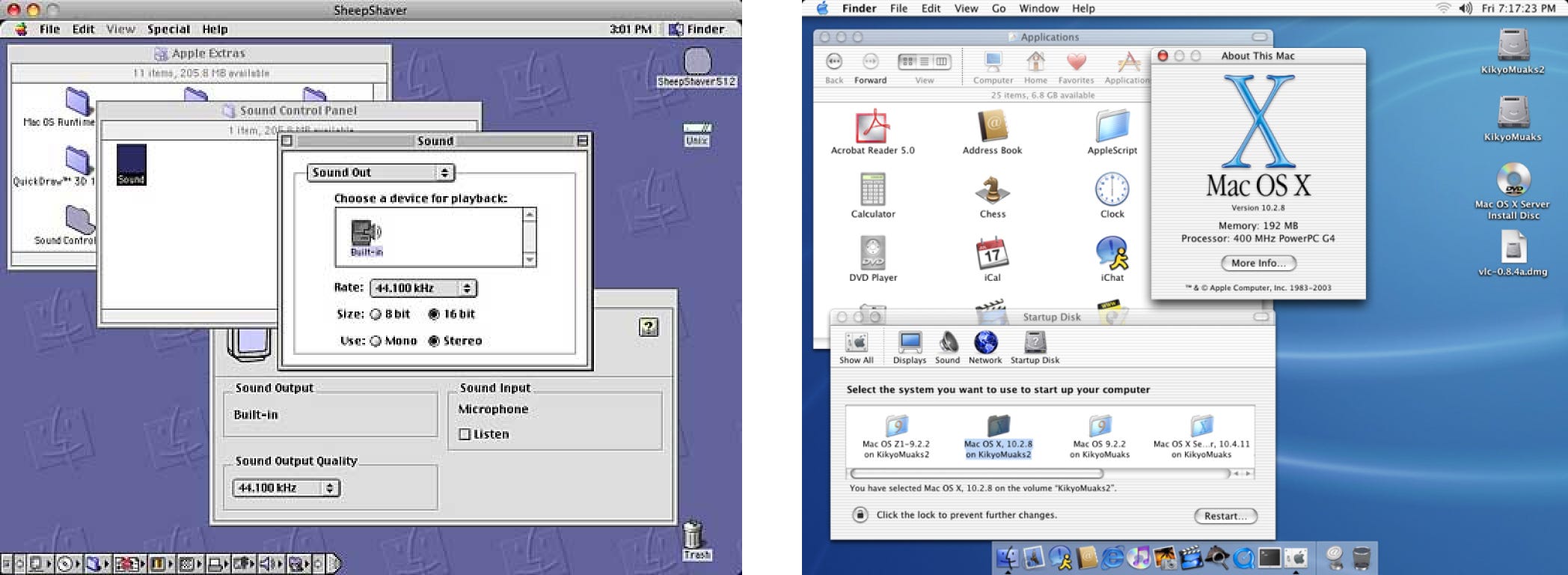Screen dimensions: 1568x575
Task: Open KikyoMuaks2 hard drive on desktop
Action: click(1513, 51)
